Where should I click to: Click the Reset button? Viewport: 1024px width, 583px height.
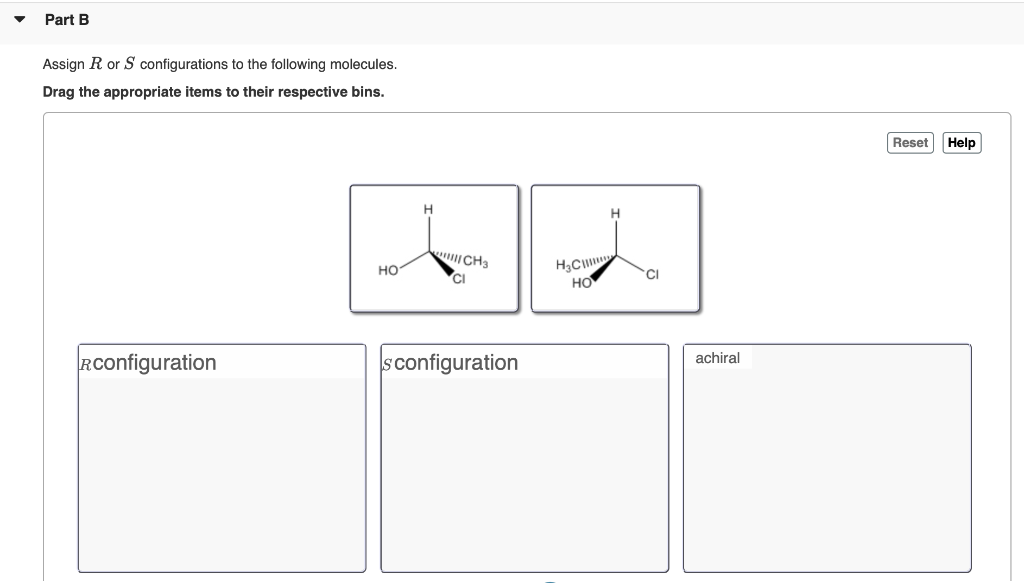(x=909, y=142)
